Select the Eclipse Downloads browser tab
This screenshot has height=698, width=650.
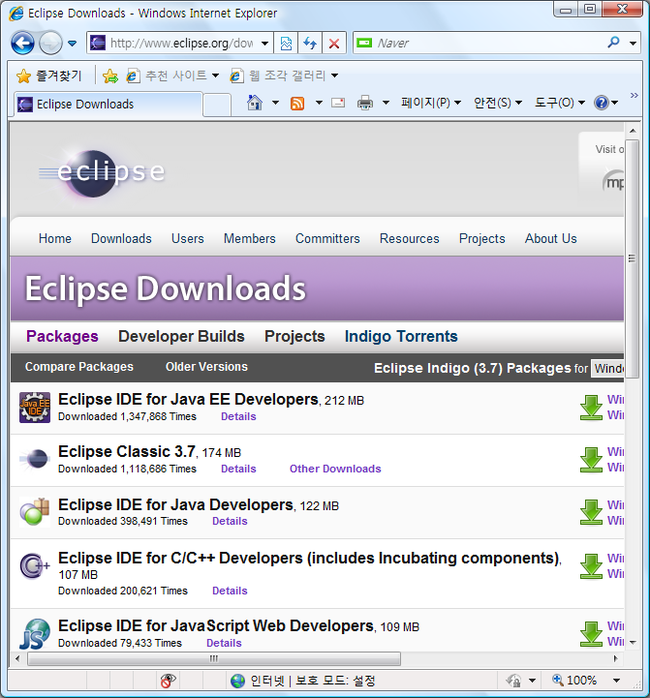click(x=108, y=104)
